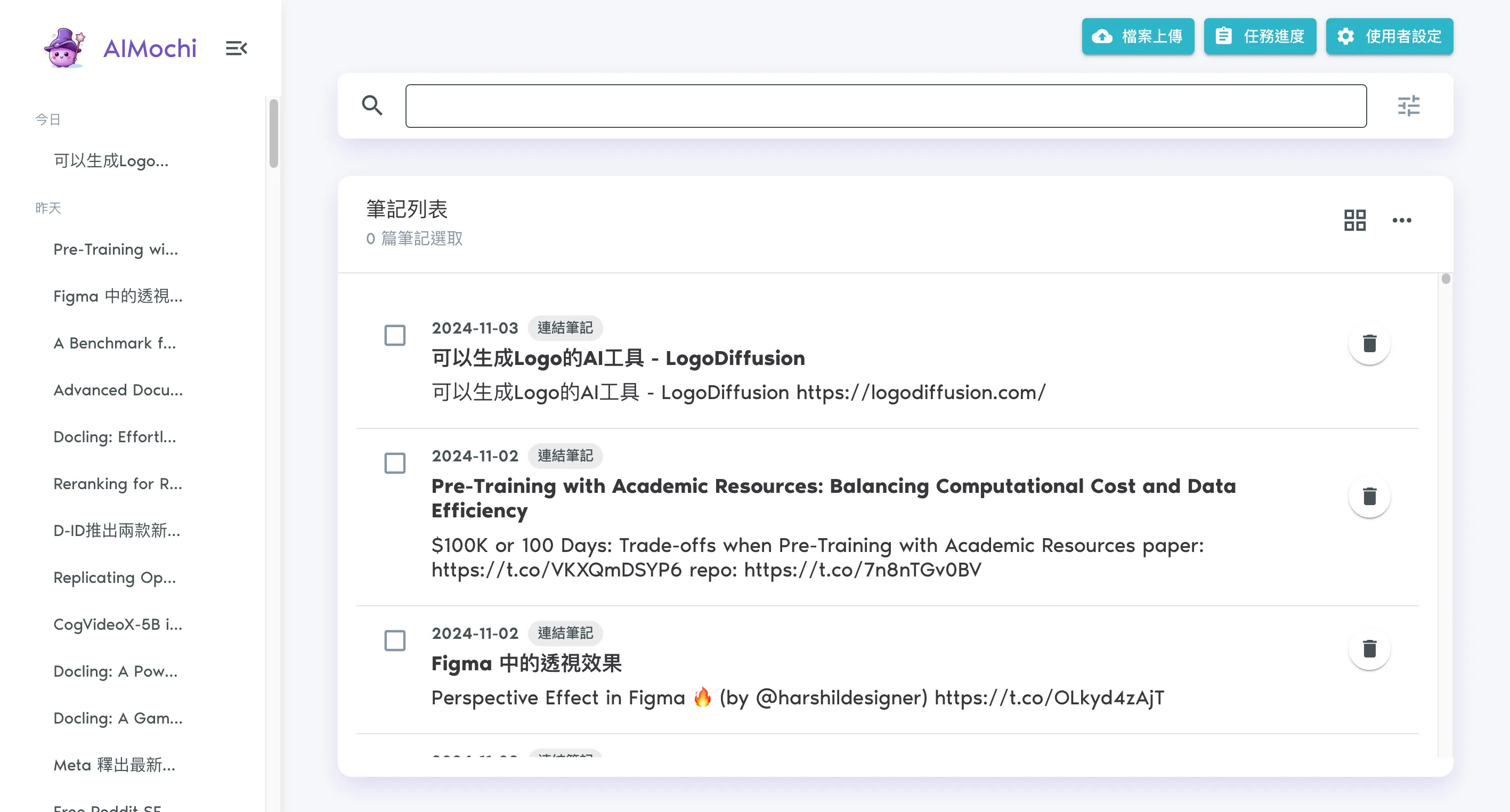1510x812 pixels.
Task: Click 連結筆記 tag on the Figma note
Action: click(565, 633)
